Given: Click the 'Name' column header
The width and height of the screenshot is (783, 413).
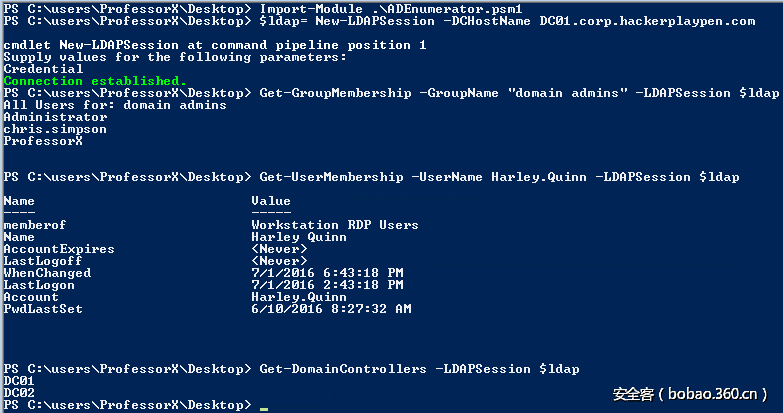Looking at the screenshot, I should click(x=19, y=201).
